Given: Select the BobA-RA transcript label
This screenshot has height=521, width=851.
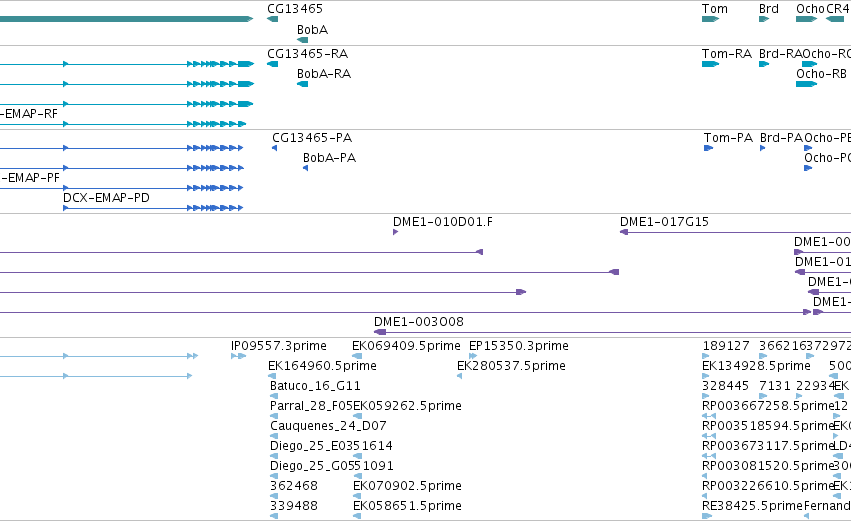Looking at the screenshot, I should [323, 74].
